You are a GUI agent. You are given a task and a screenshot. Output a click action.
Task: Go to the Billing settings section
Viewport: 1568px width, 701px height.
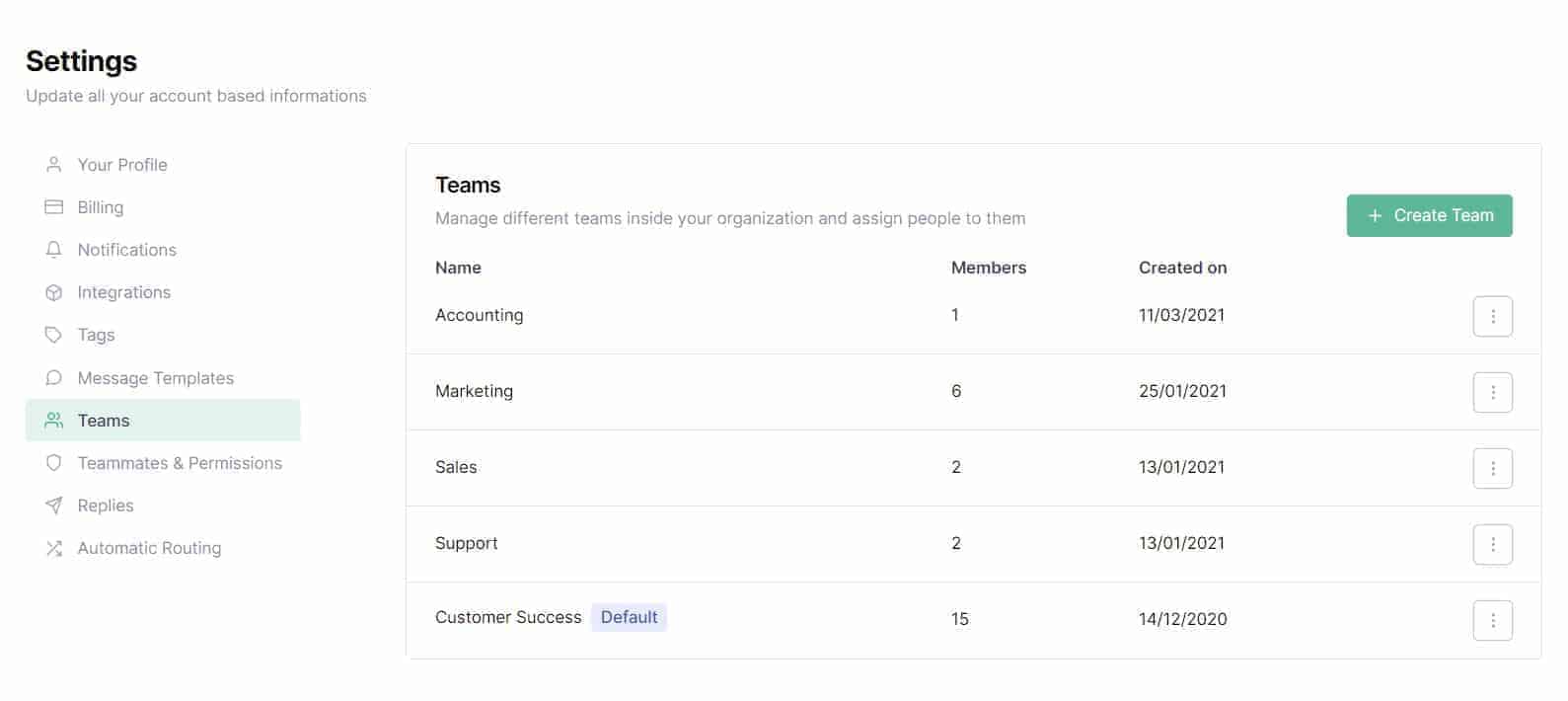(101, 207)
